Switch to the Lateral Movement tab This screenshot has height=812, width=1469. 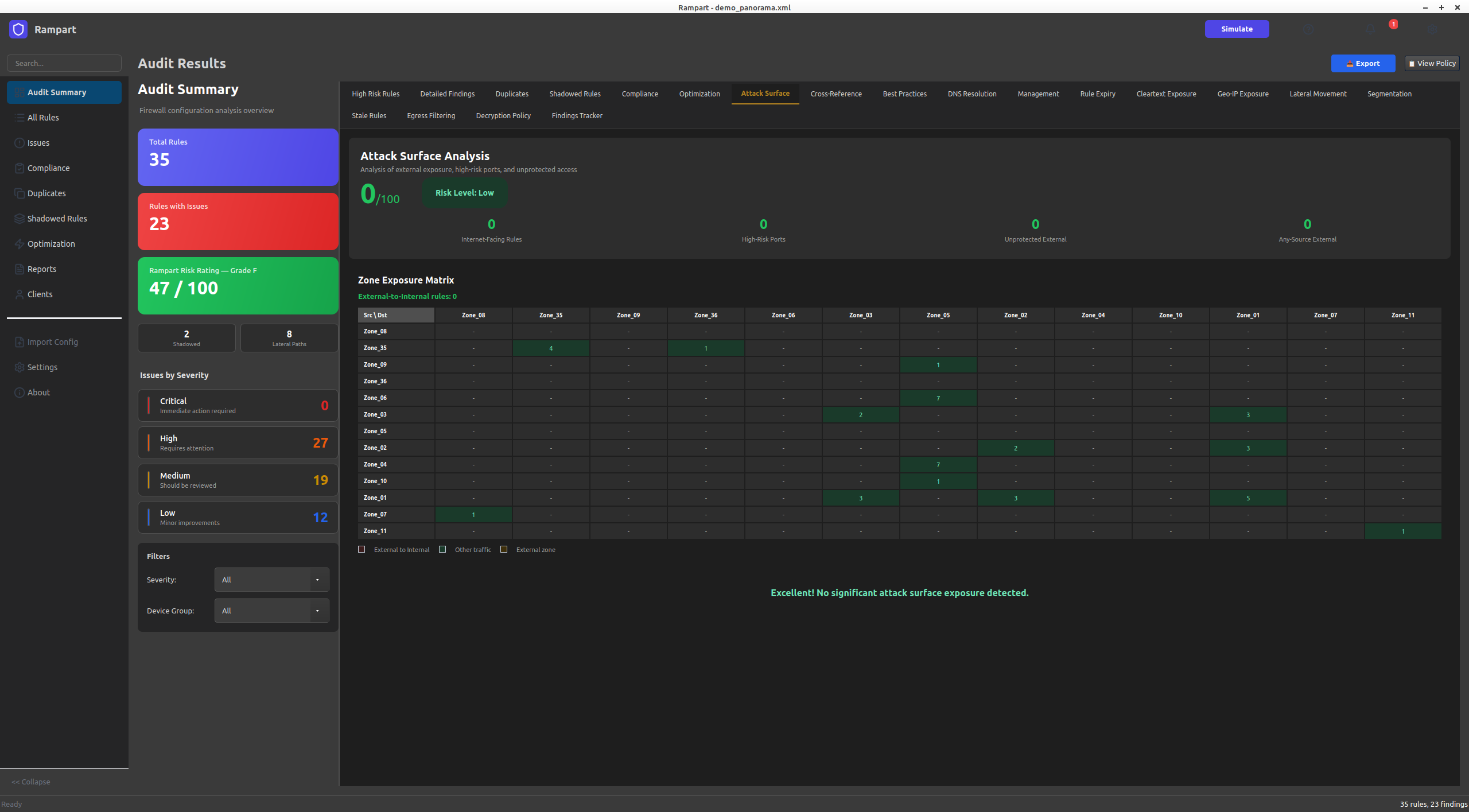point(1318,94)
